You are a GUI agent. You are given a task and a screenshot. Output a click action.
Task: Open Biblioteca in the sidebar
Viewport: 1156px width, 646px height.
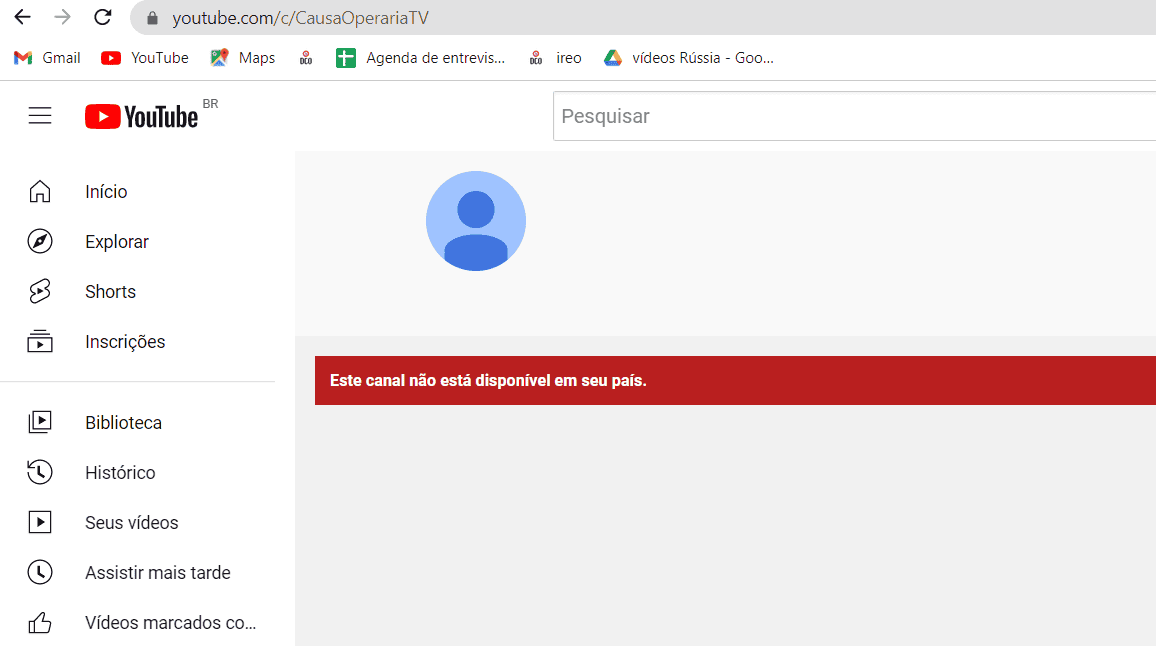pos(123,423)
